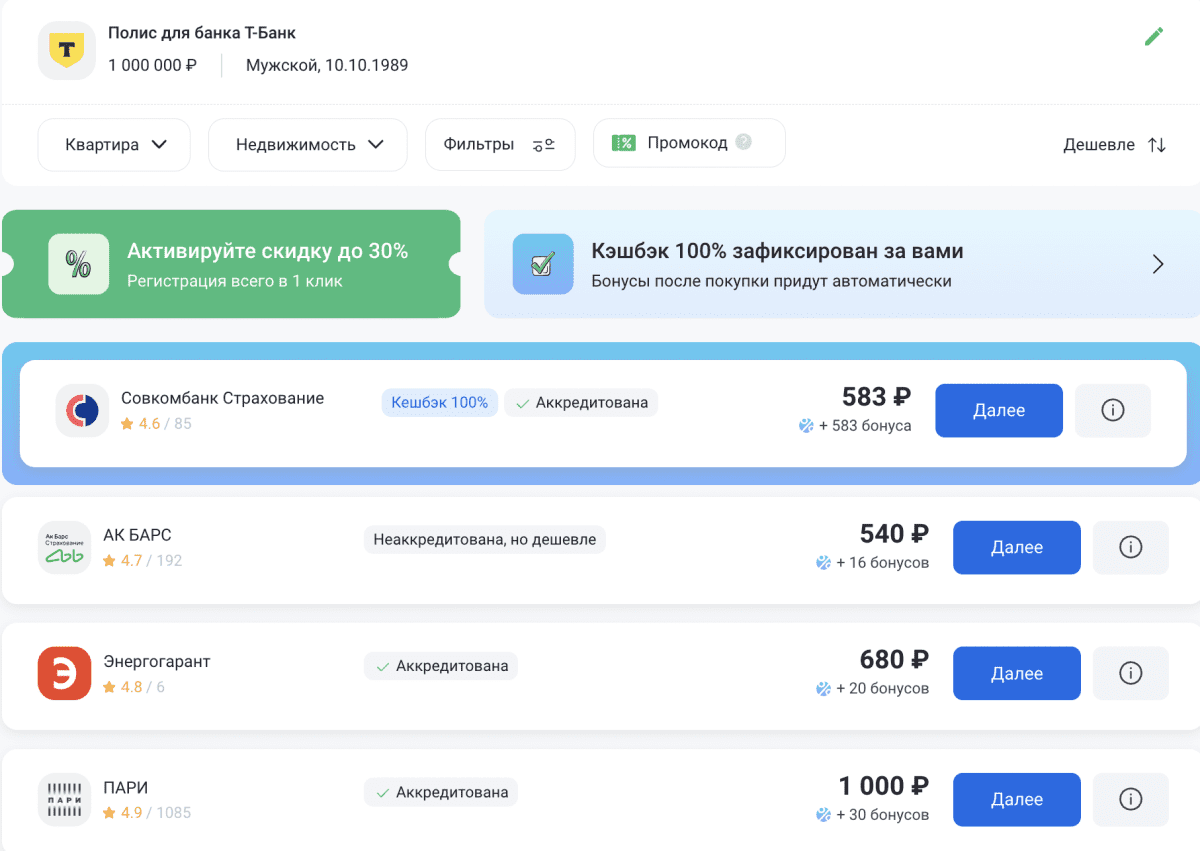Open info icon for ПАРИ offer
This screenshot has height=851, width=1200.
tap(1130, 800)
